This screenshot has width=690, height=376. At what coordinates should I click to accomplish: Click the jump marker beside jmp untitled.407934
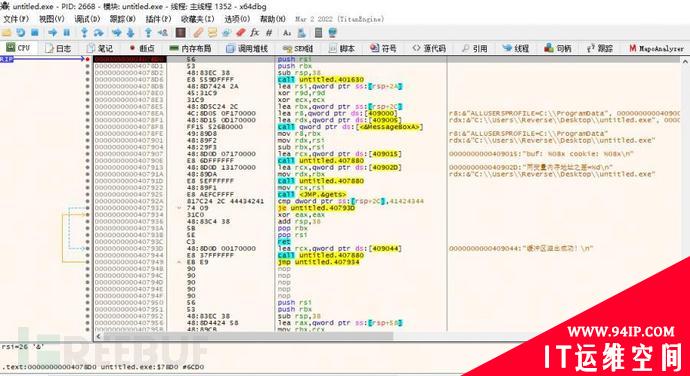(179, 262)
